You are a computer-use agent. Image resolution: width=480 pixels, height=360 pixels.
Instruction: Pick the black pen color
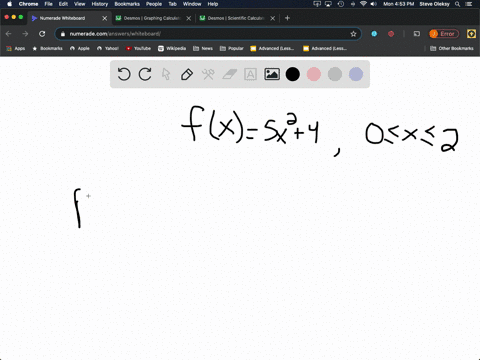[293, 74]
